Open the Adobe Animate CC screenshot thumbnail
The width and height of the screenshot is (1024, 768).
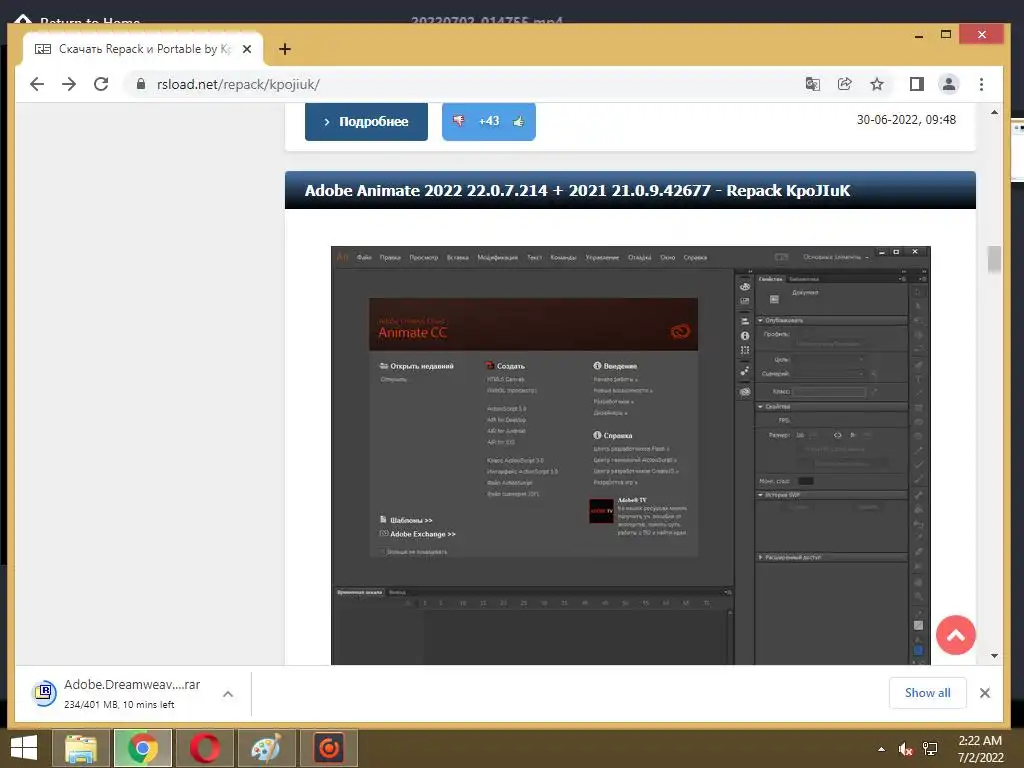click(x=630, y=455)
